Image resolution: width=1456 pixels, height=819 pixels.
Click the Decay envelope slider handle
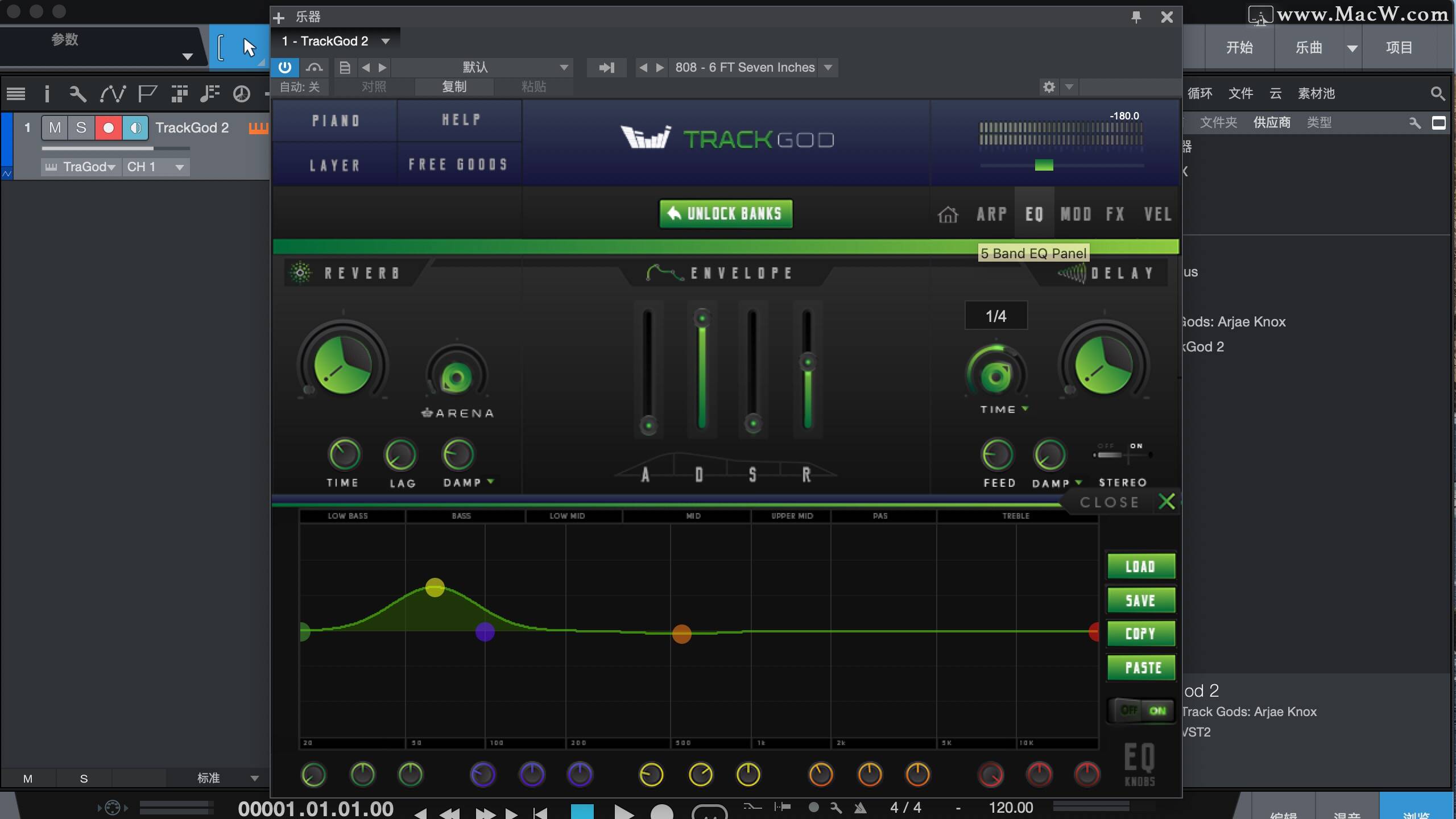point(702,318)
